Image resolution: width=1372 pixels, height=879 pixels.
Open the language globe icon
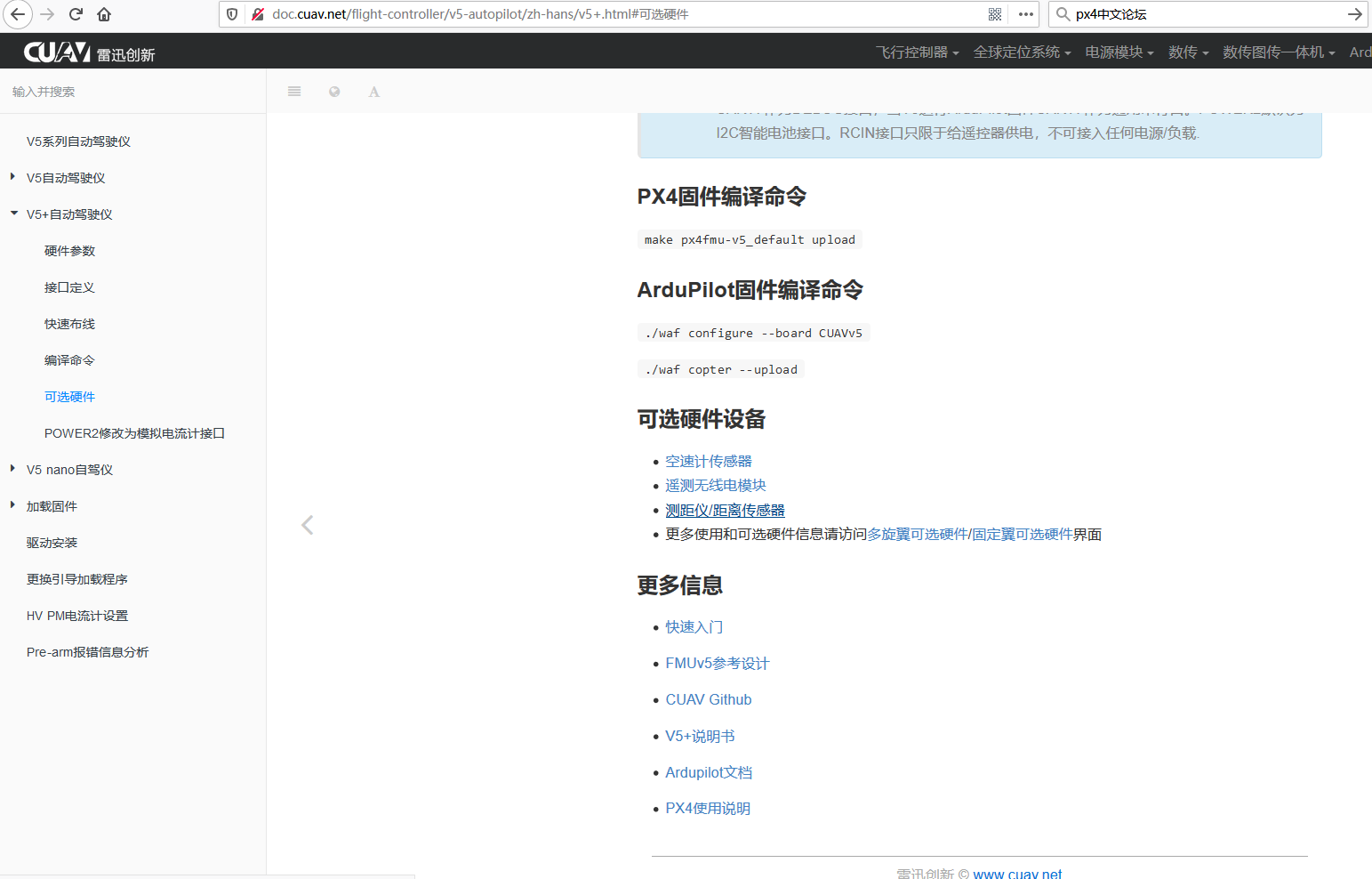(x=334, y=92)
